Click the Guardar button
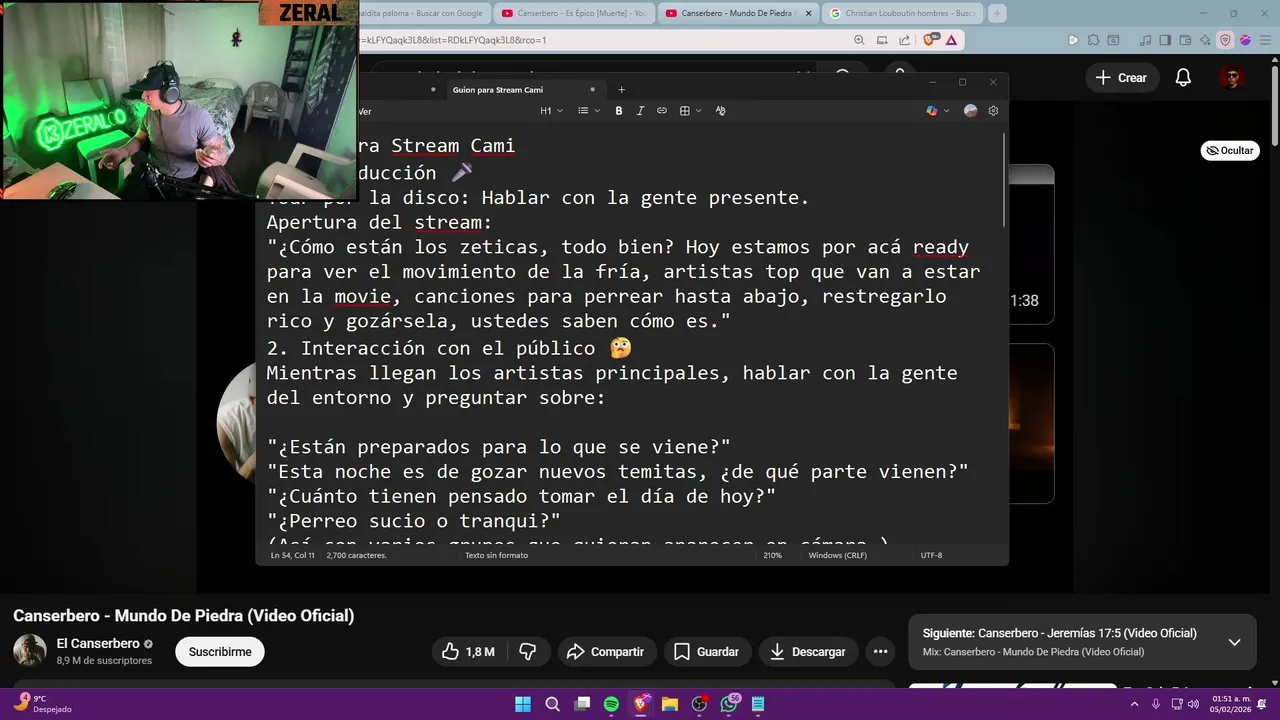 [x=707, y=652]
